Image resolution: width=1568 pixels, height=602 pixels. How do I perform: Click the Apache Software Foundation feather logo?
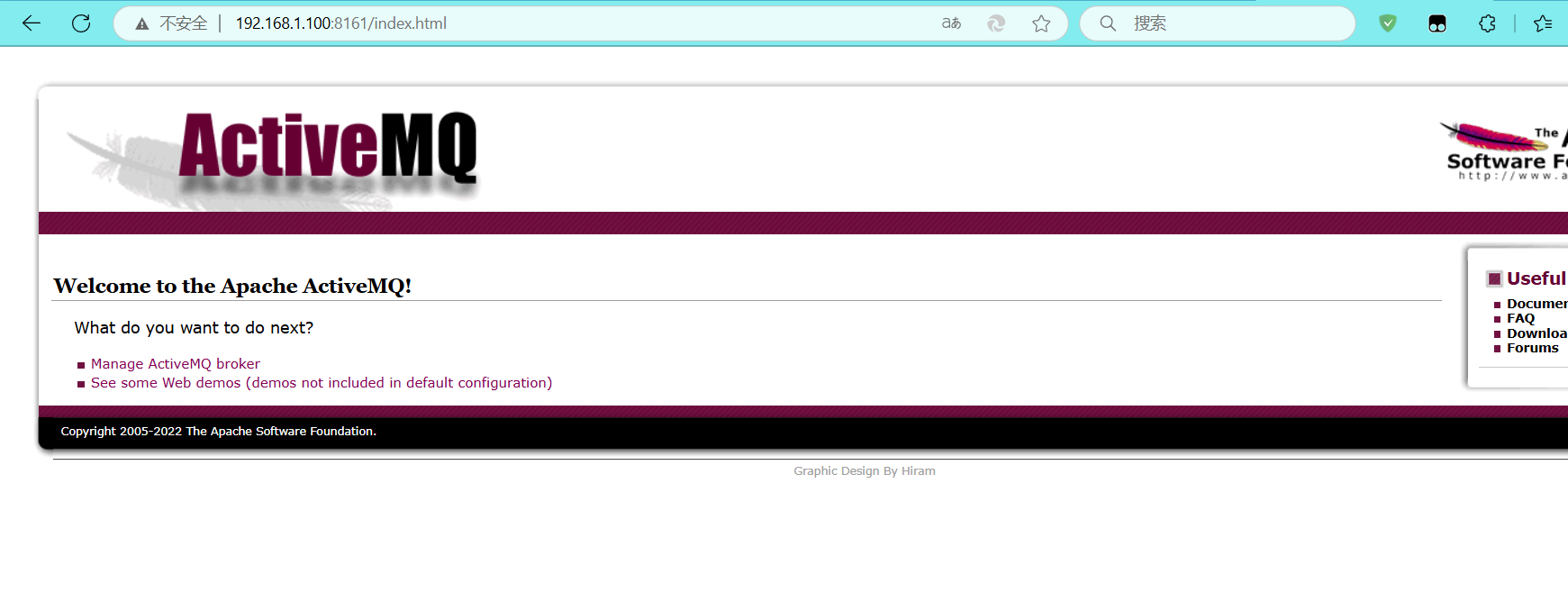coord(1504,150)
